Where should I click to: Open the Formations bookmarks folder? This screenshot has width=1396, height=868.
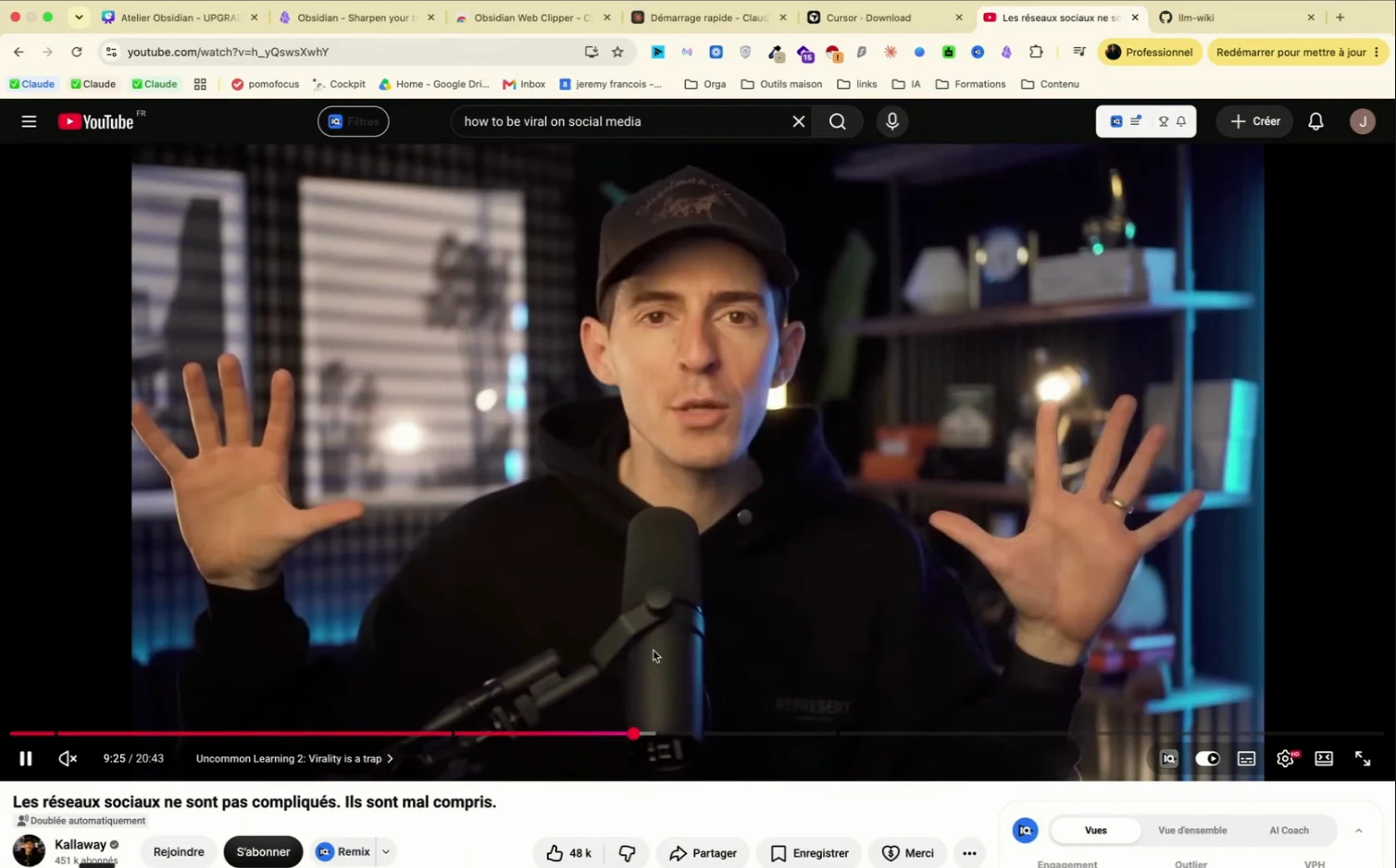tap(971, 84)
